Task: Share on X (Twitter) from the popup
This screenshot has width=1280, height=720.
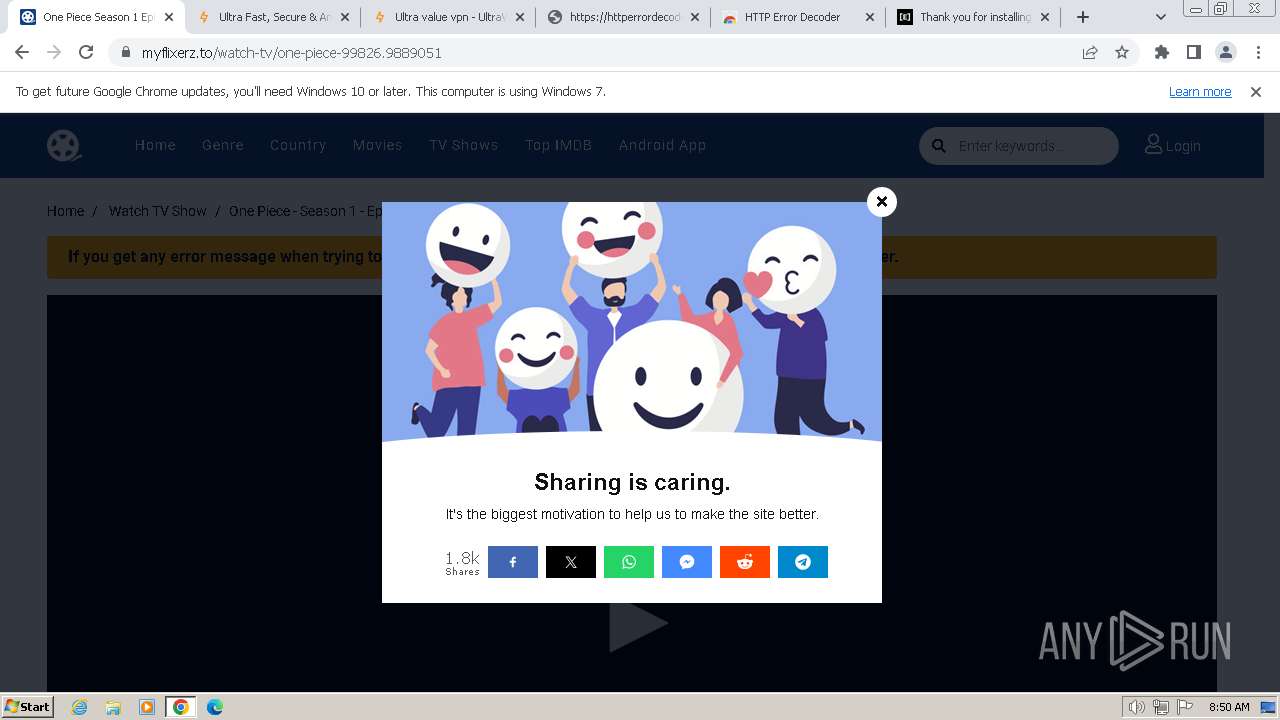Action: (571, 562)
